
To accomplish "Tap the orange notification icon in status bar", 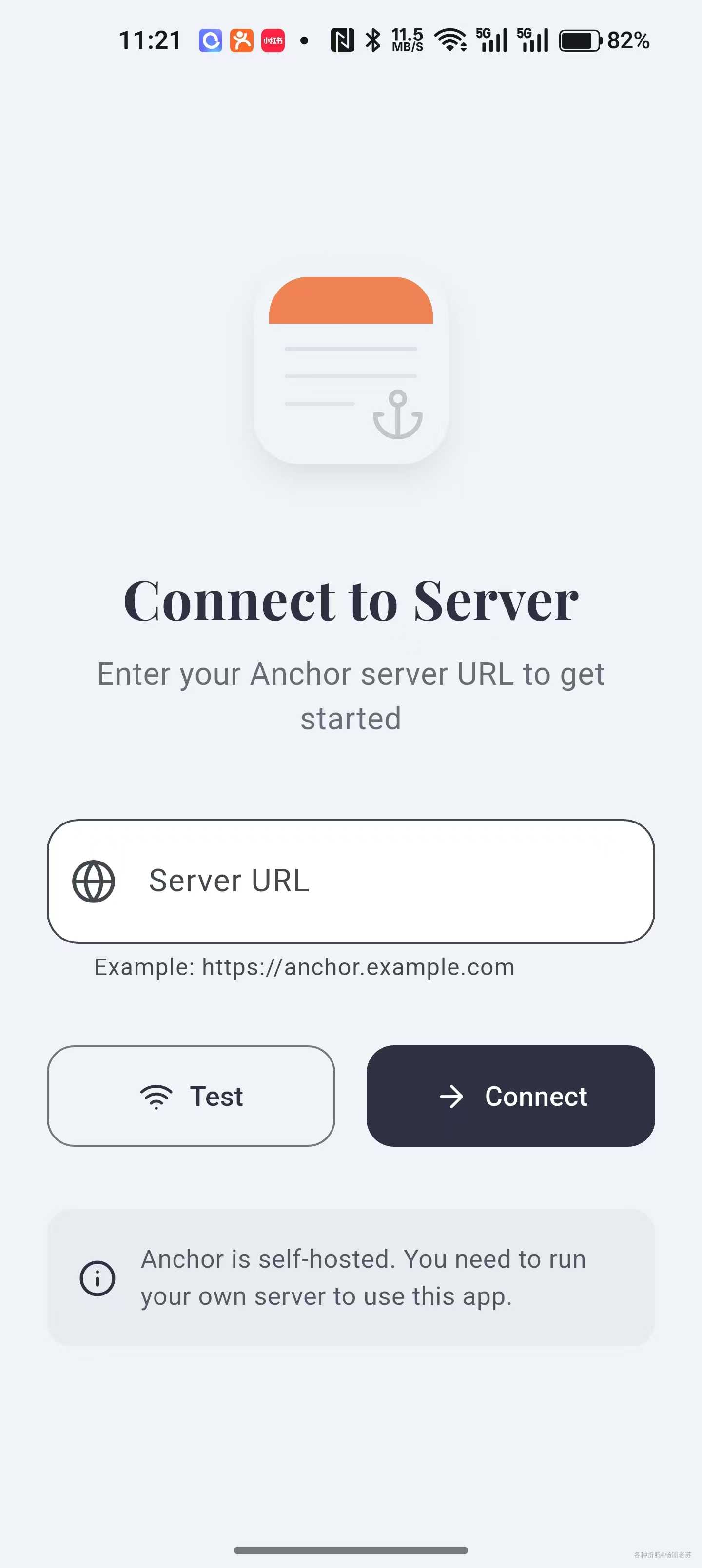I will [242, 41].
